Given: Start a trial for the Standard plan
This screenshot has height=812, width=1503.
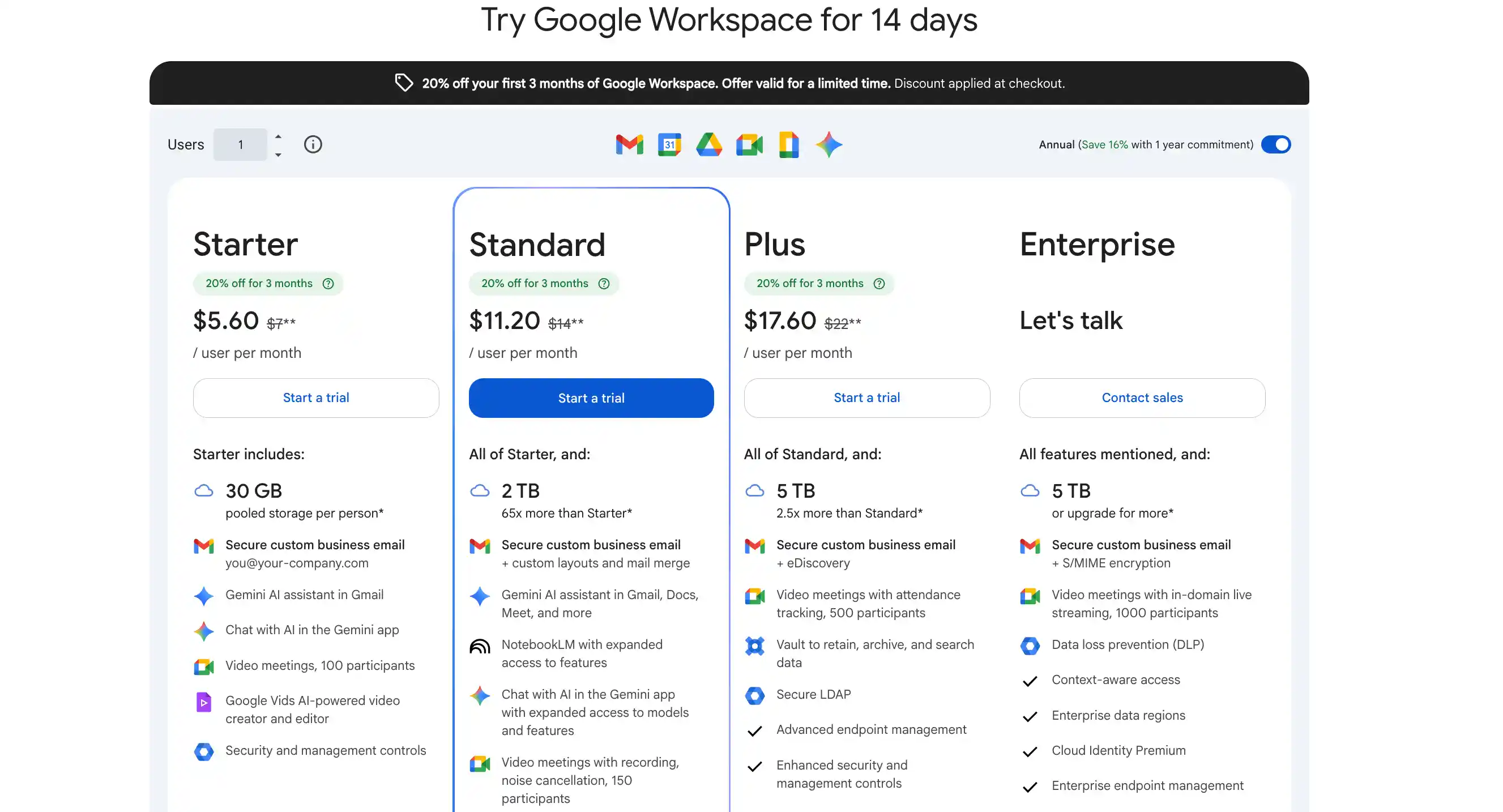Looking at the screenshot, I should click(591, 398).
